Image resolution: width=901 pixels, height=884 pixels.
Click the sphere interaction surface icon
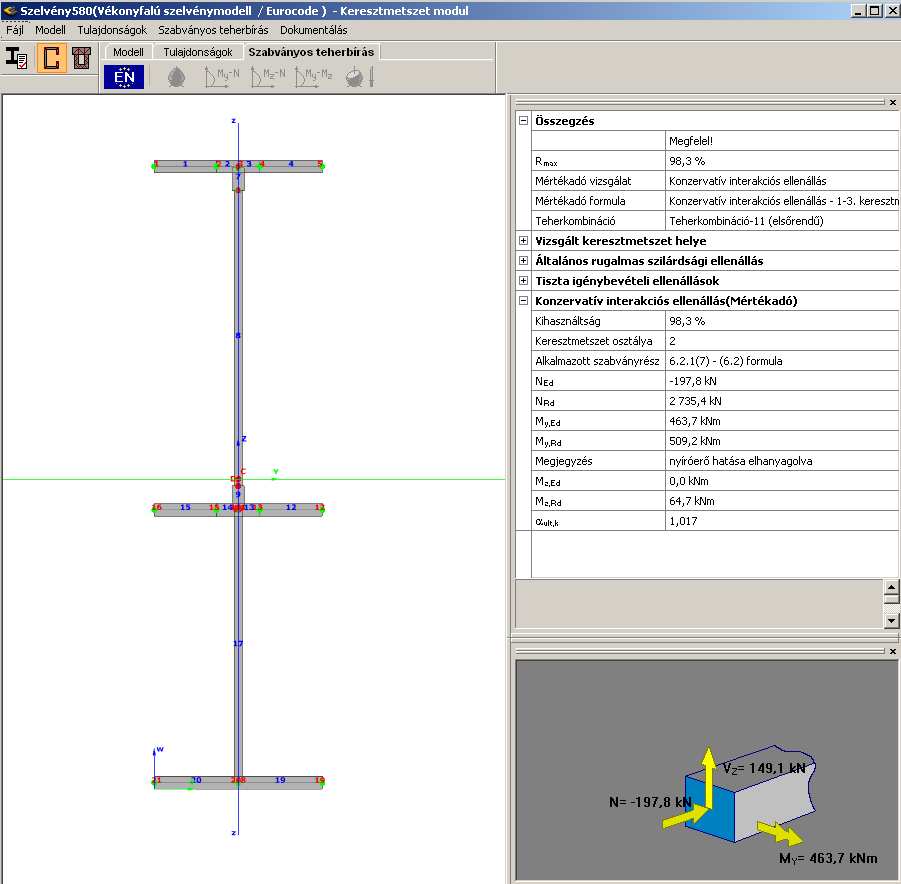click(360, 77)
